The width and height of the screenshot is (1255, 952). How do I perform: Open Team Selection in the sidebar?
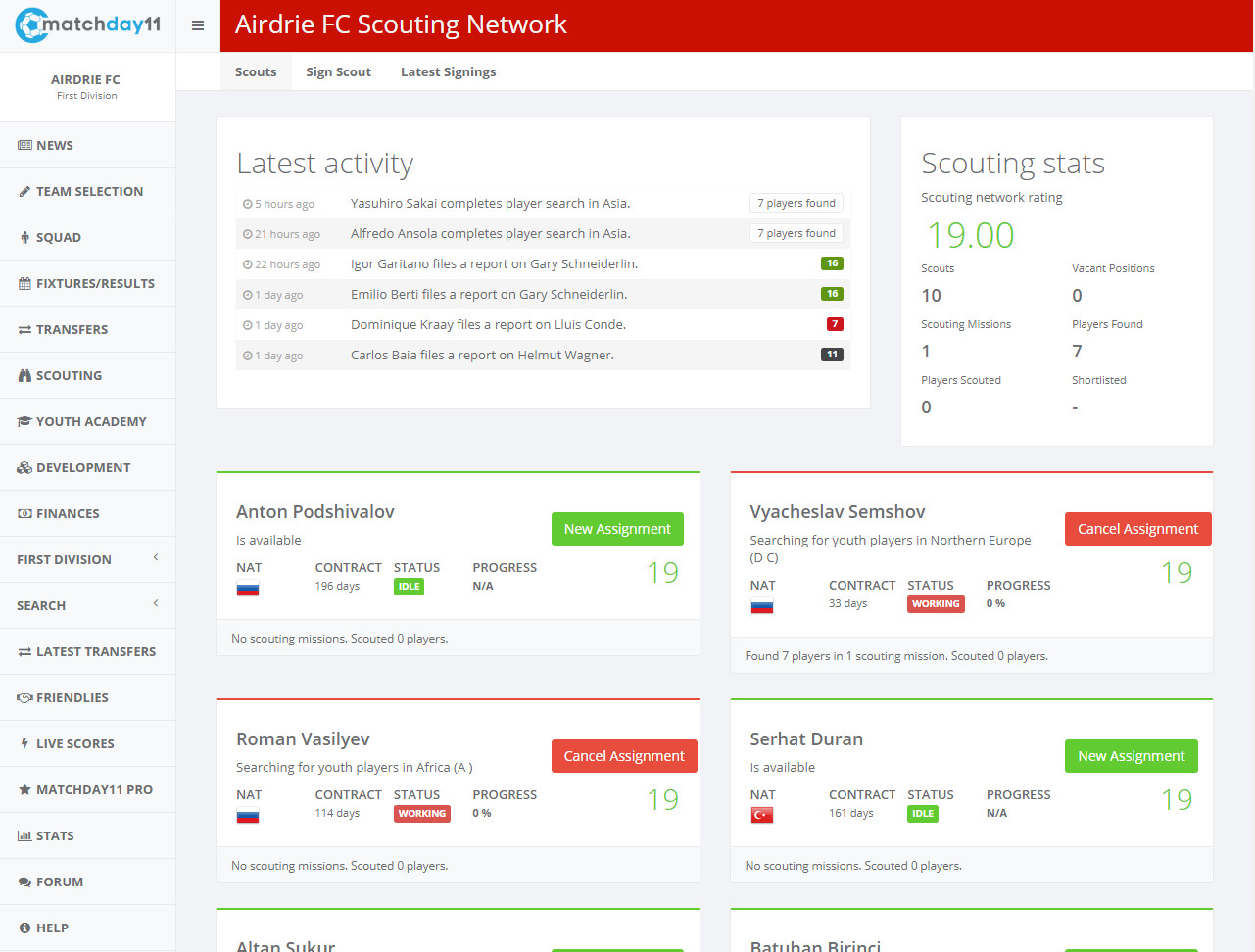point(87,191)
